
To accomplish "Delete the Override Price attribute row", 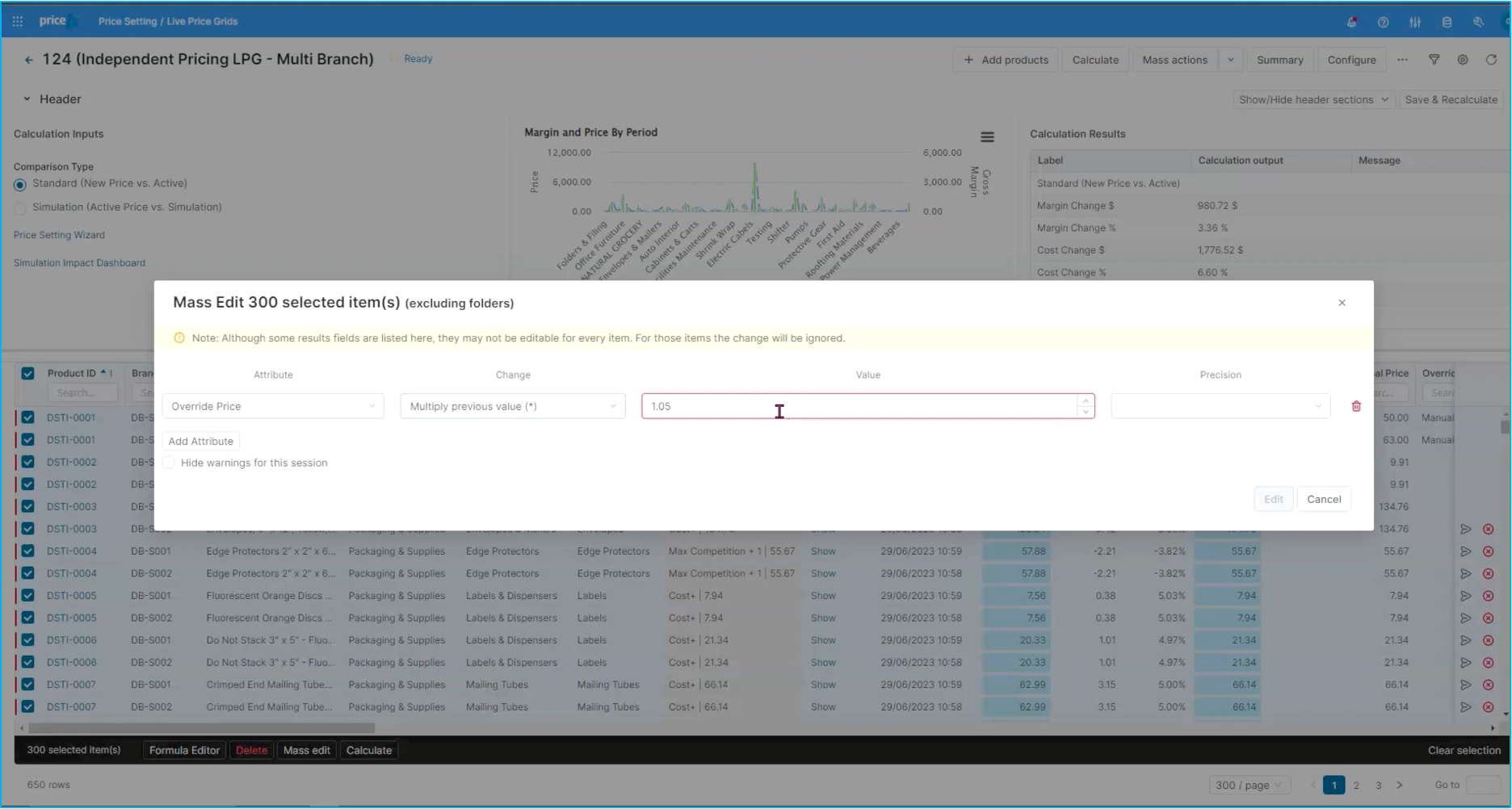I will (x=1356, y=406).
